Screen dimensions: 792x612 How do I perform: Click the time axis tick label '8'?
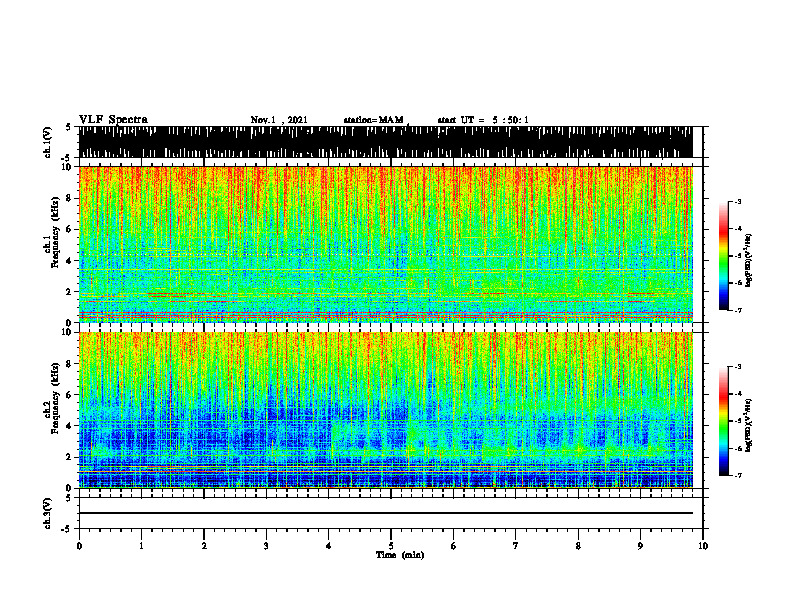pos(578,546)
